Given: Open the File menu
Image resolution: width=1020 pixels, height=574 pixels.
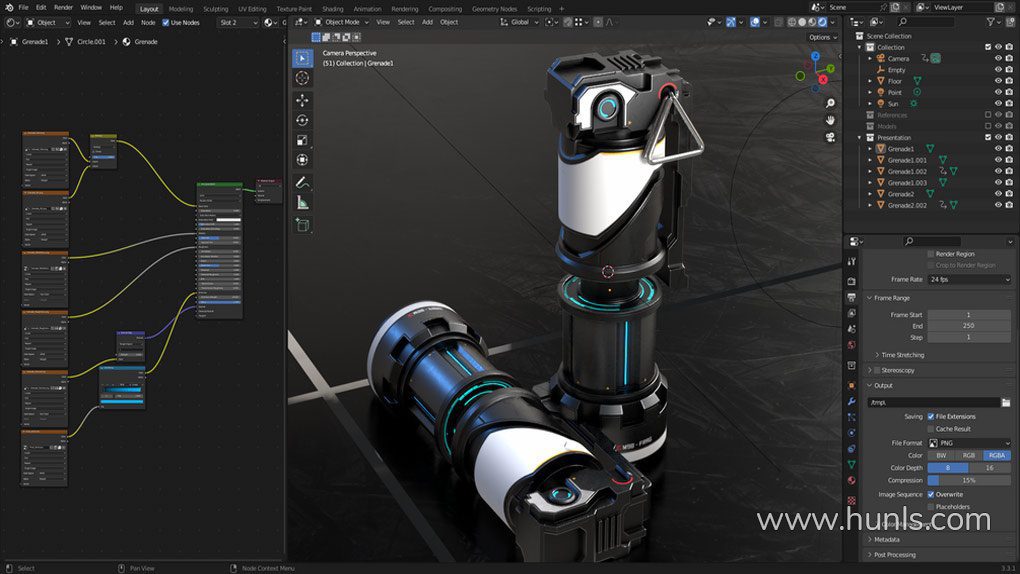Looking at the screenshot, I should tap(23, 7).
